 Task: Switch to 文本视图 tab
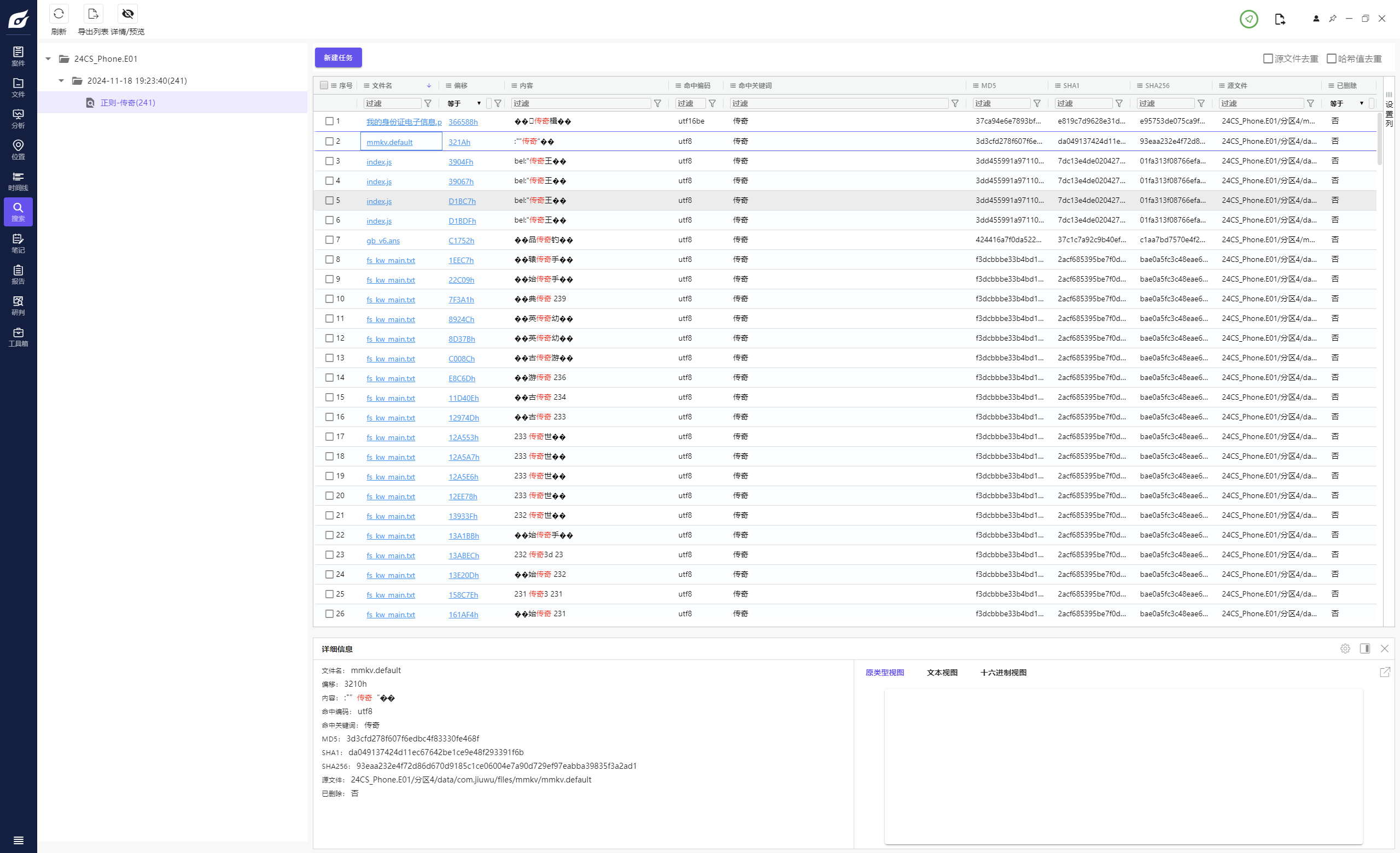942,673
